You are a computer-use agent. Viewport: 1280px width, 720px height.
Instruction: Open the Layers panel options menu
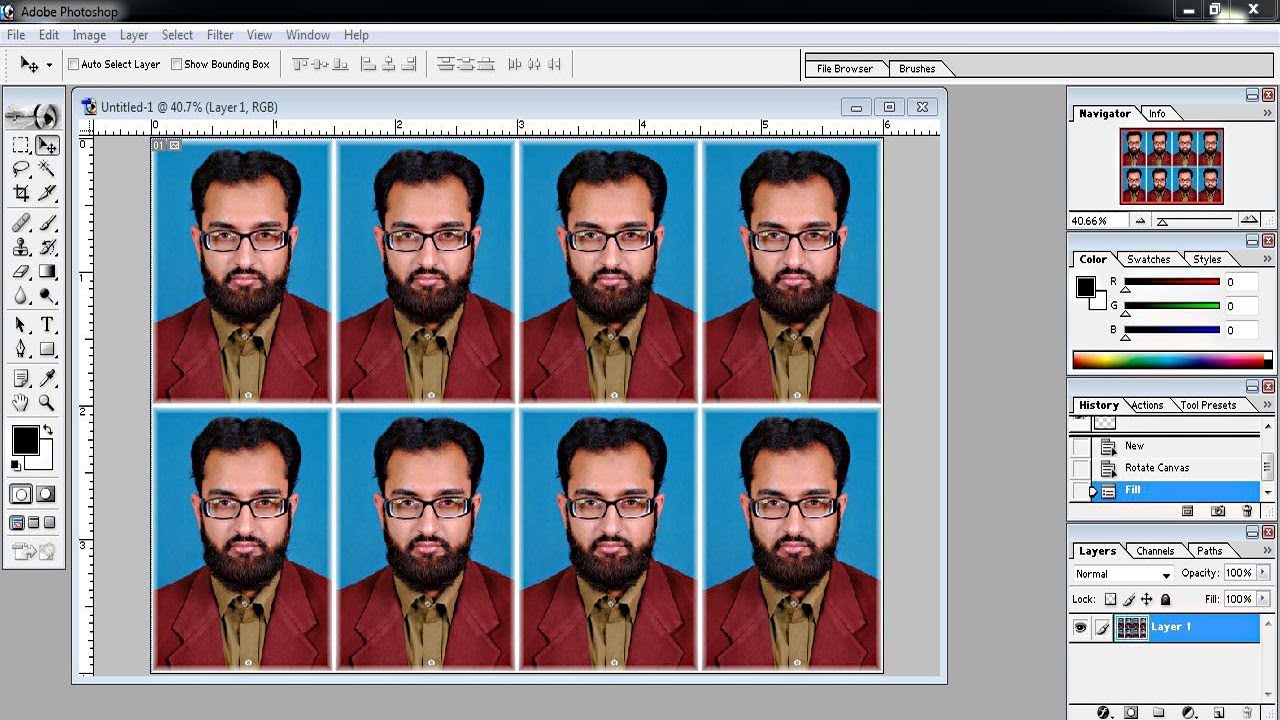click(x=1268, y=550)
